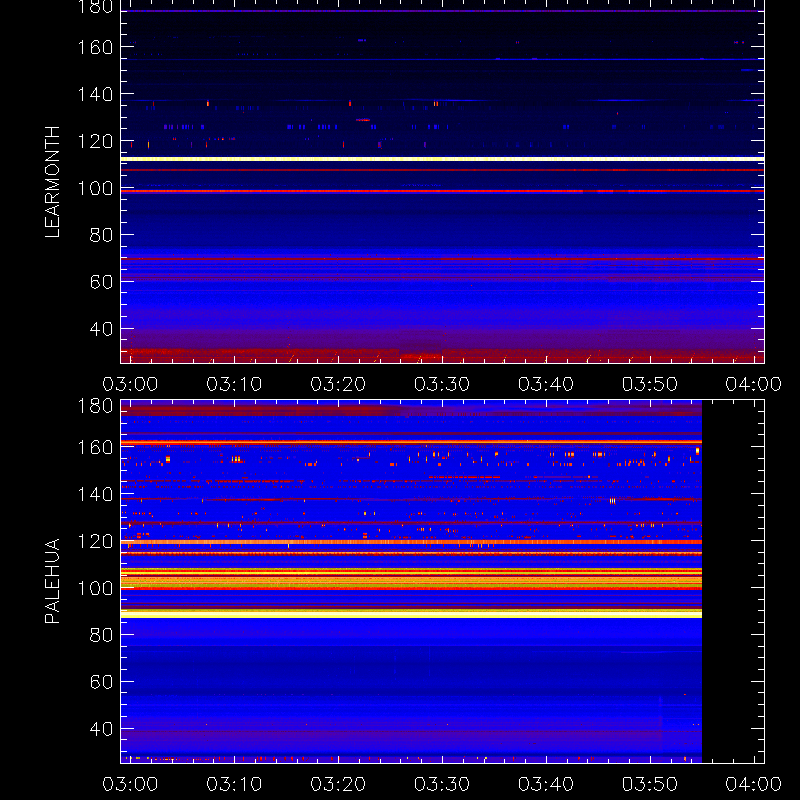Click 03:20 time label under Palehua plot

338,784
